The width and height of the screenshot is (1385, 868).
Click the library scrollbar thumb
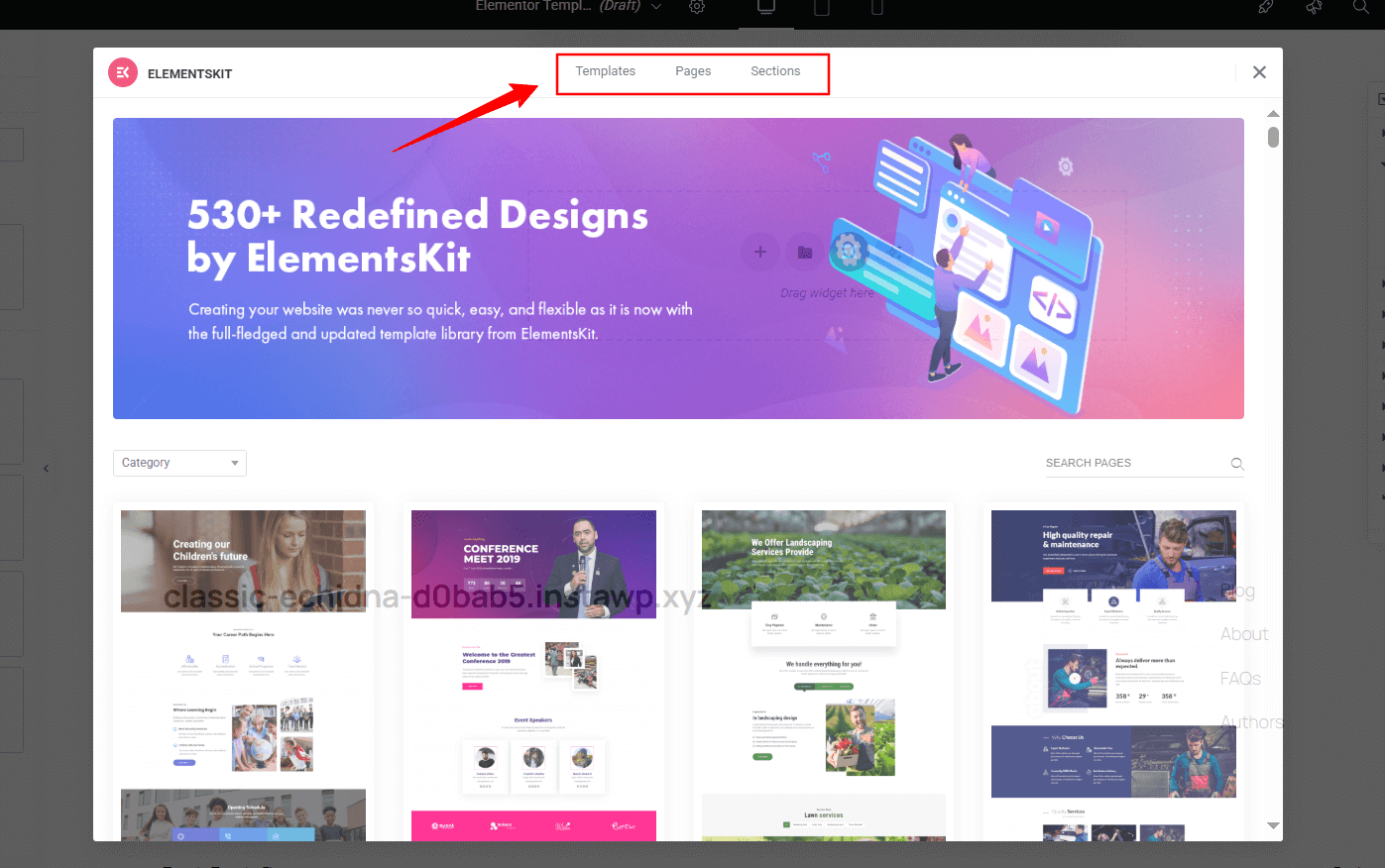(x=1273, y=138)
